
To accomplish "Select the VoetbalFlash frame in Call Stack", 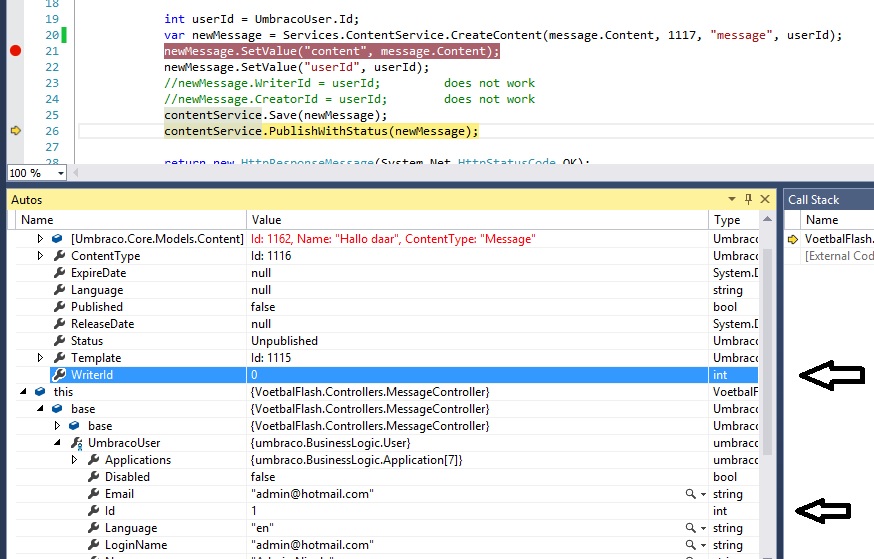I will click(x=838, y=239).
